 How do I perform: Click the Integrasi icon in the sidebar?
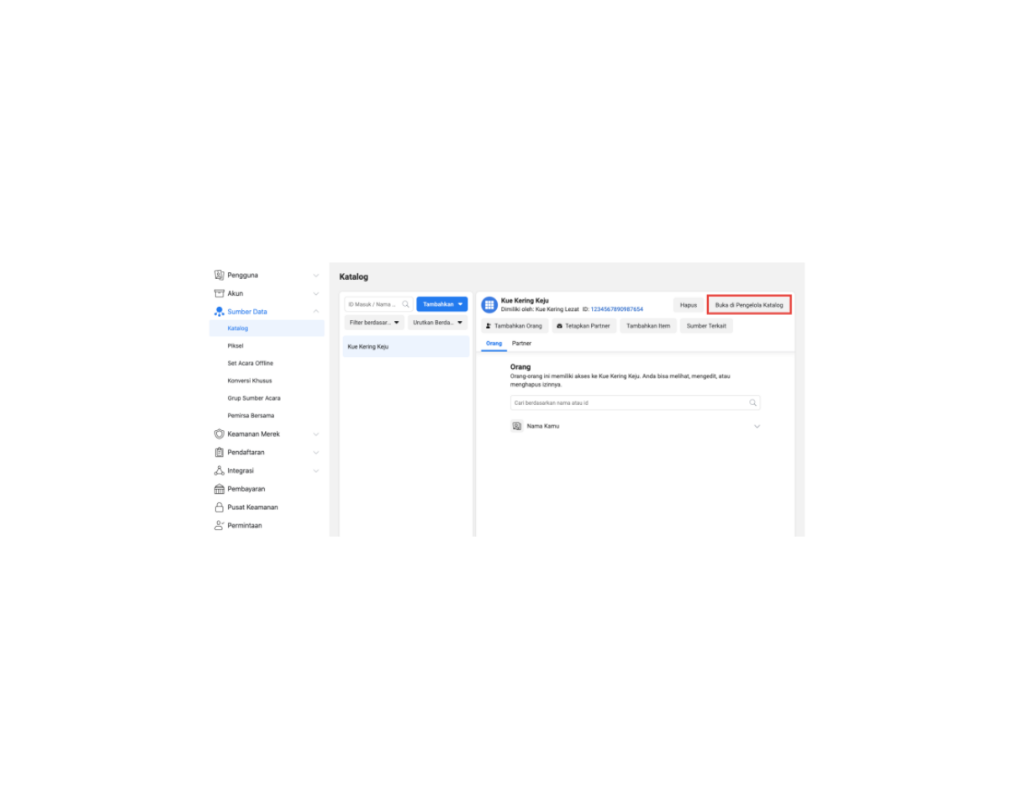point(219,470)
